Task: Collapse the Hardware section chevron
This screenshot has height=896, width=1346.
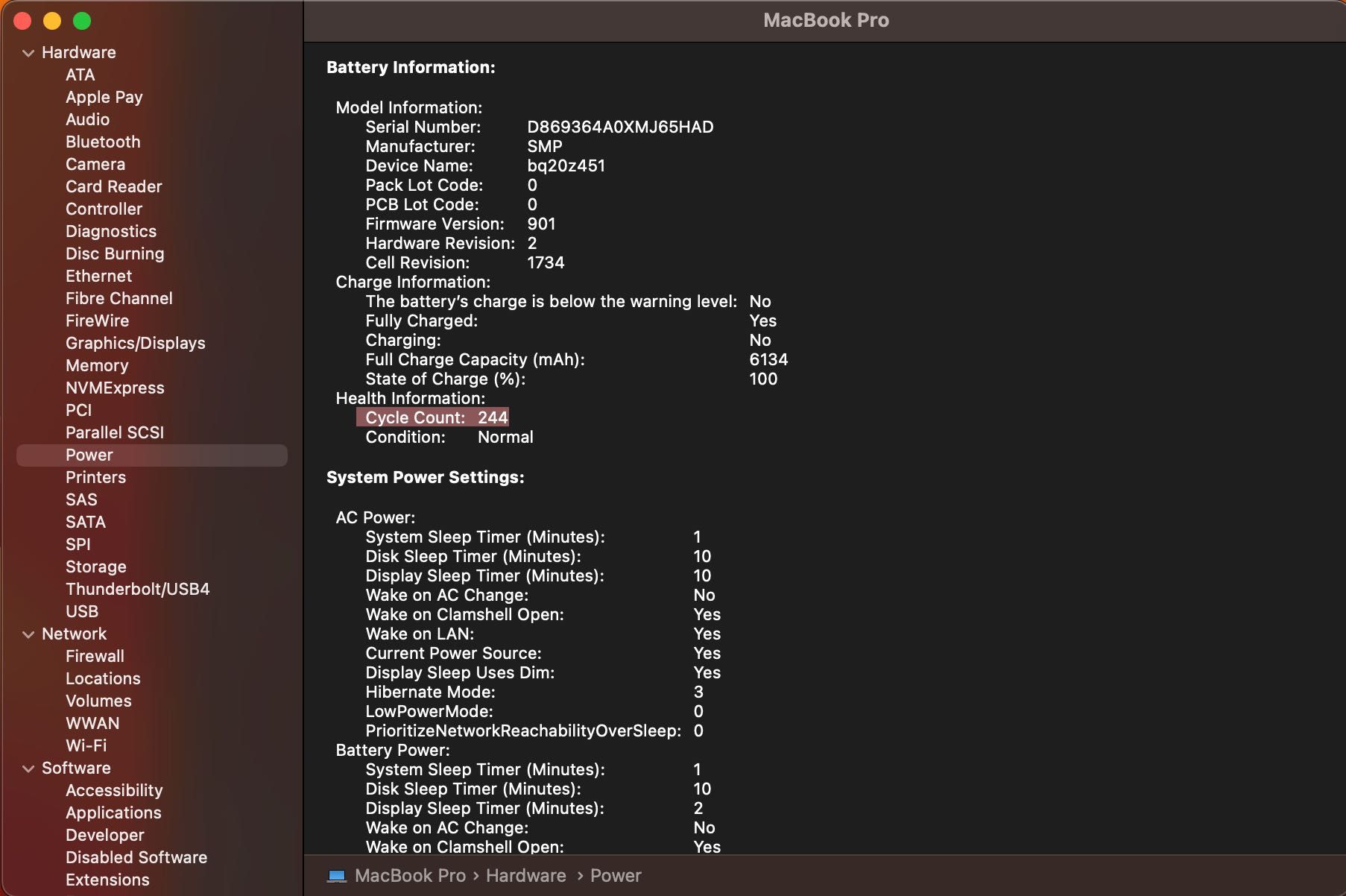Action: coord(28,53)
